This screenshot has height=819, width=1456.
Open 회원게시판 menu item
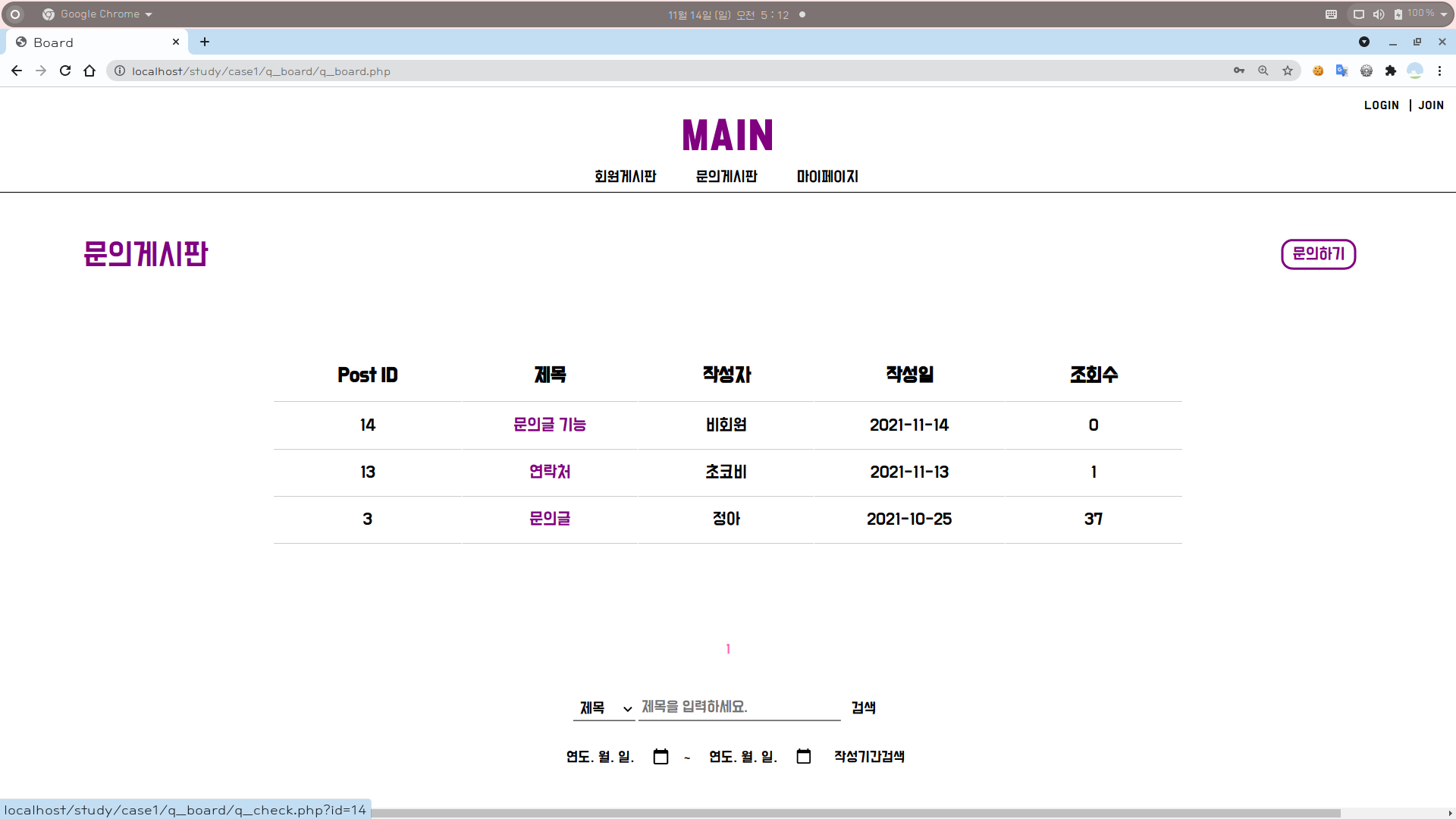click(x=625, y=177)
